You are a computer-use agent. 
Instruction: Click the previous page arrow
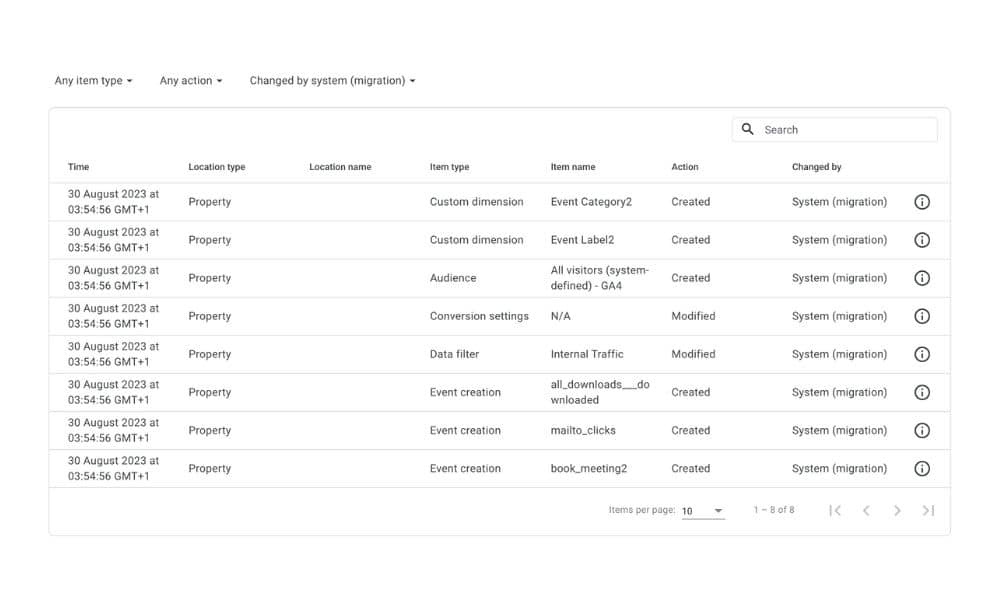tap(866, 510)
